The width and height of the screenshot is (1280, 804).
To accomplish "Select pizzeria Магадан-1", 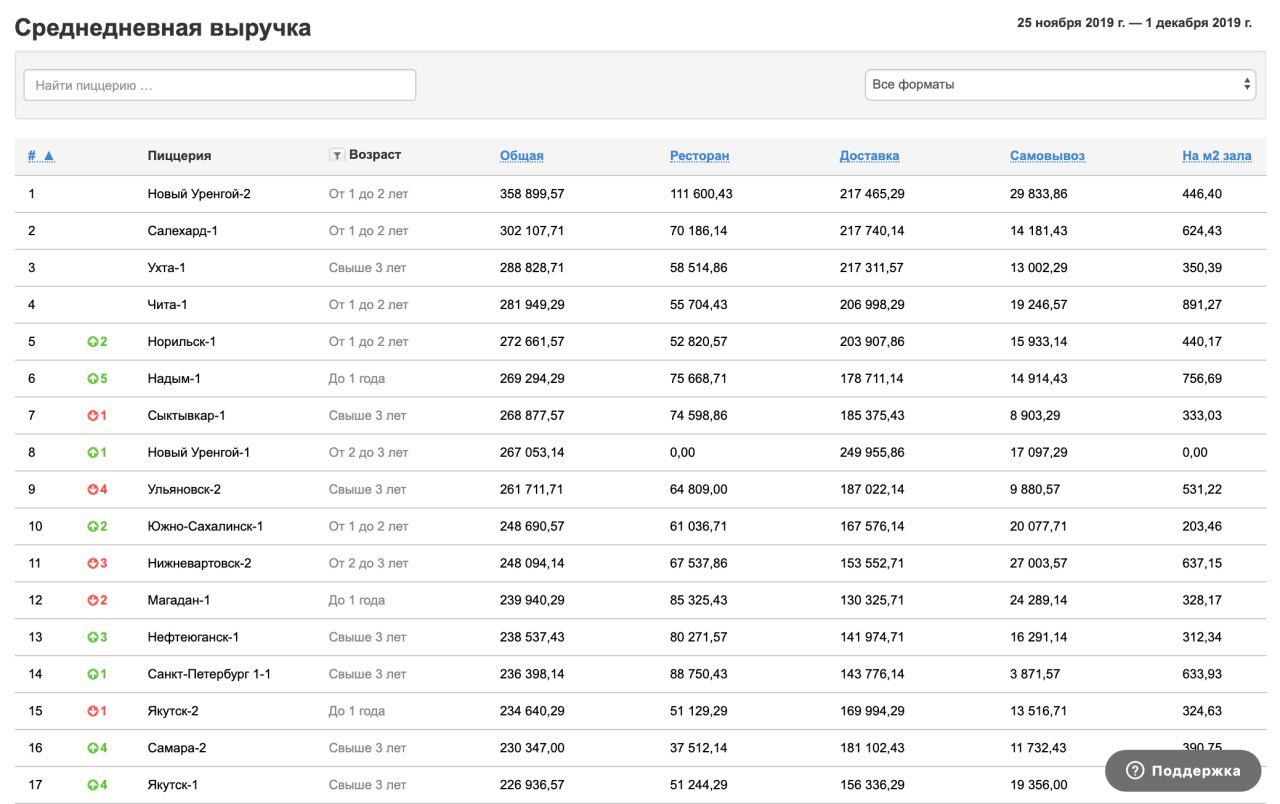I will tap(179, 601).
